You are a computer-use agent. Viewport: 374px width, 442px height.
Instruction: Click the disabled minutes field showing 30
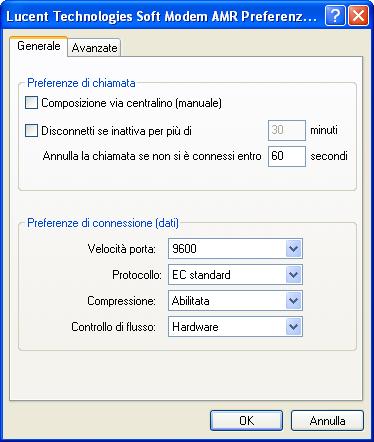coord(287,130)
